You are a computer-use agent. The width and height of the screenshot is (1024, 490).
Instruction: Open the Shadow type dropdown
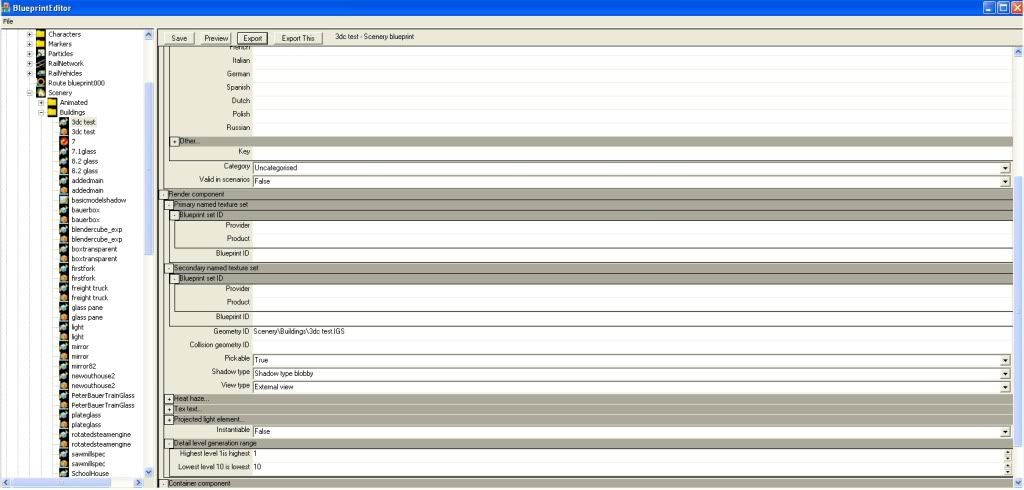point(1006,374)
